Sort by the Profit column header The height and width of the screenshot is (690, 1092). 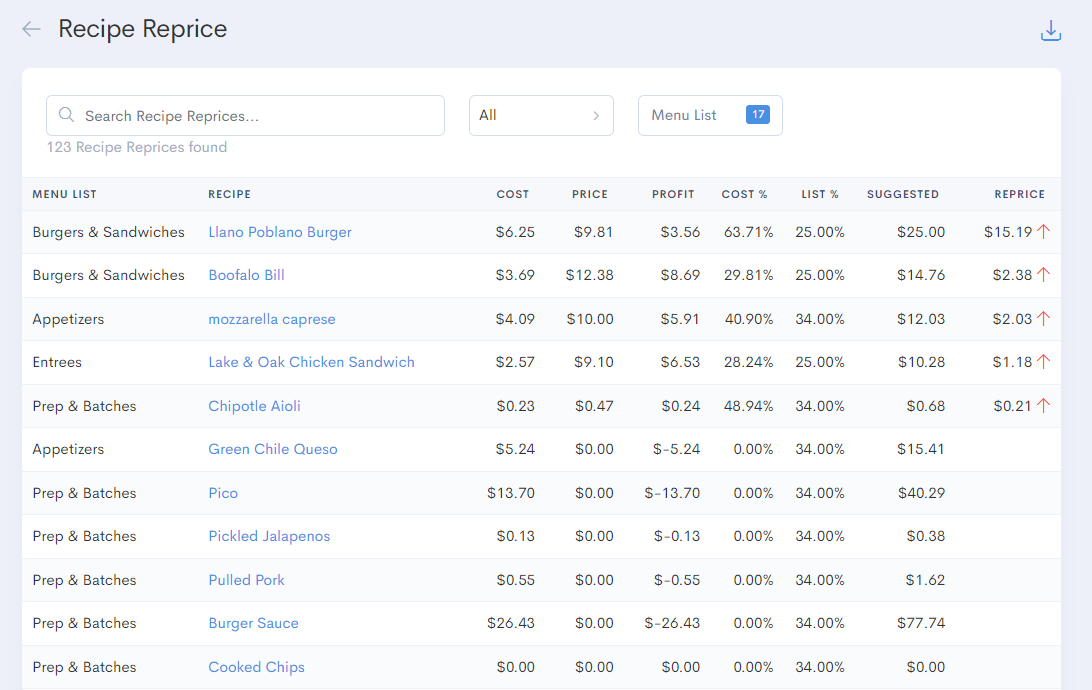point(673,194)
